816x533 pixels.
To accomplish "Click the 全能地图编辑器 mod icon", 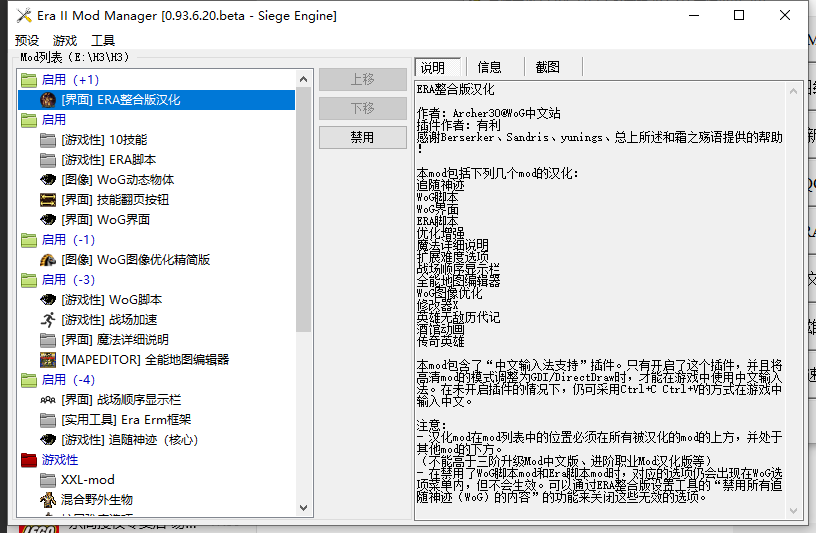I will 48,360.
